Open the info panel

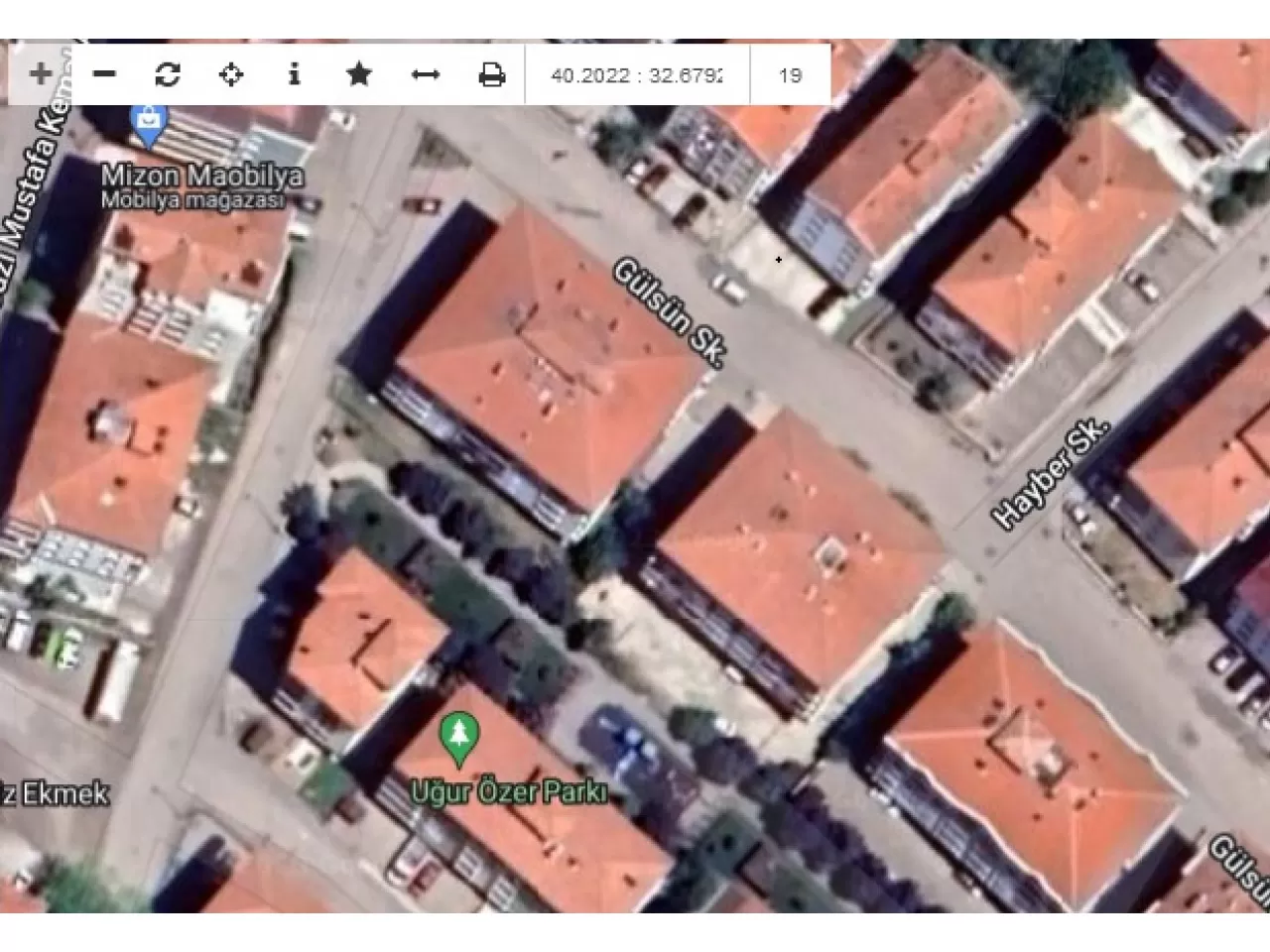pos(294,74)
